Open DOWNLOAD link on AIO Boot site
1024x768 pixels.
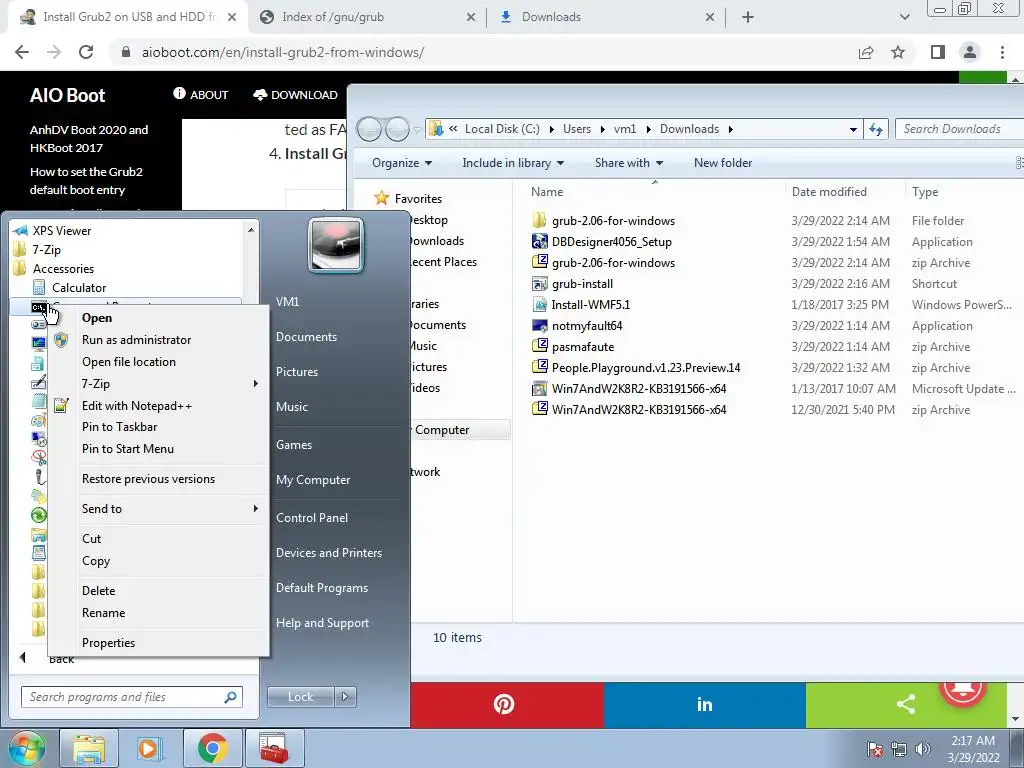(295, 95)
